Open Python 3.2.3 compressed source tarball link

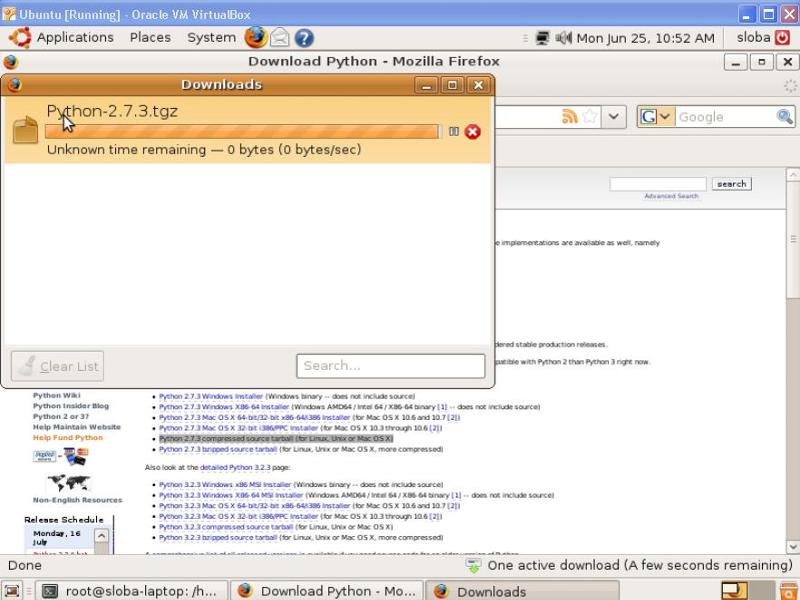click(226, 527)
